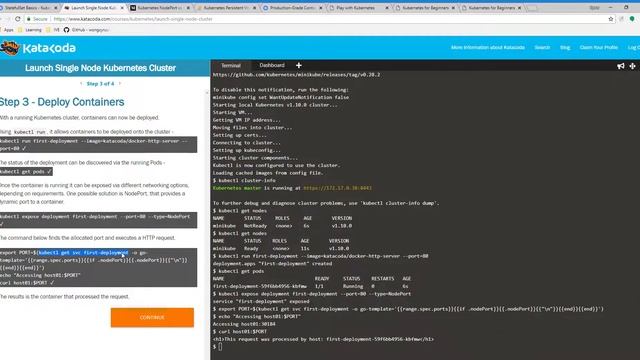Click the Search link in header

[x=542, y=47]
